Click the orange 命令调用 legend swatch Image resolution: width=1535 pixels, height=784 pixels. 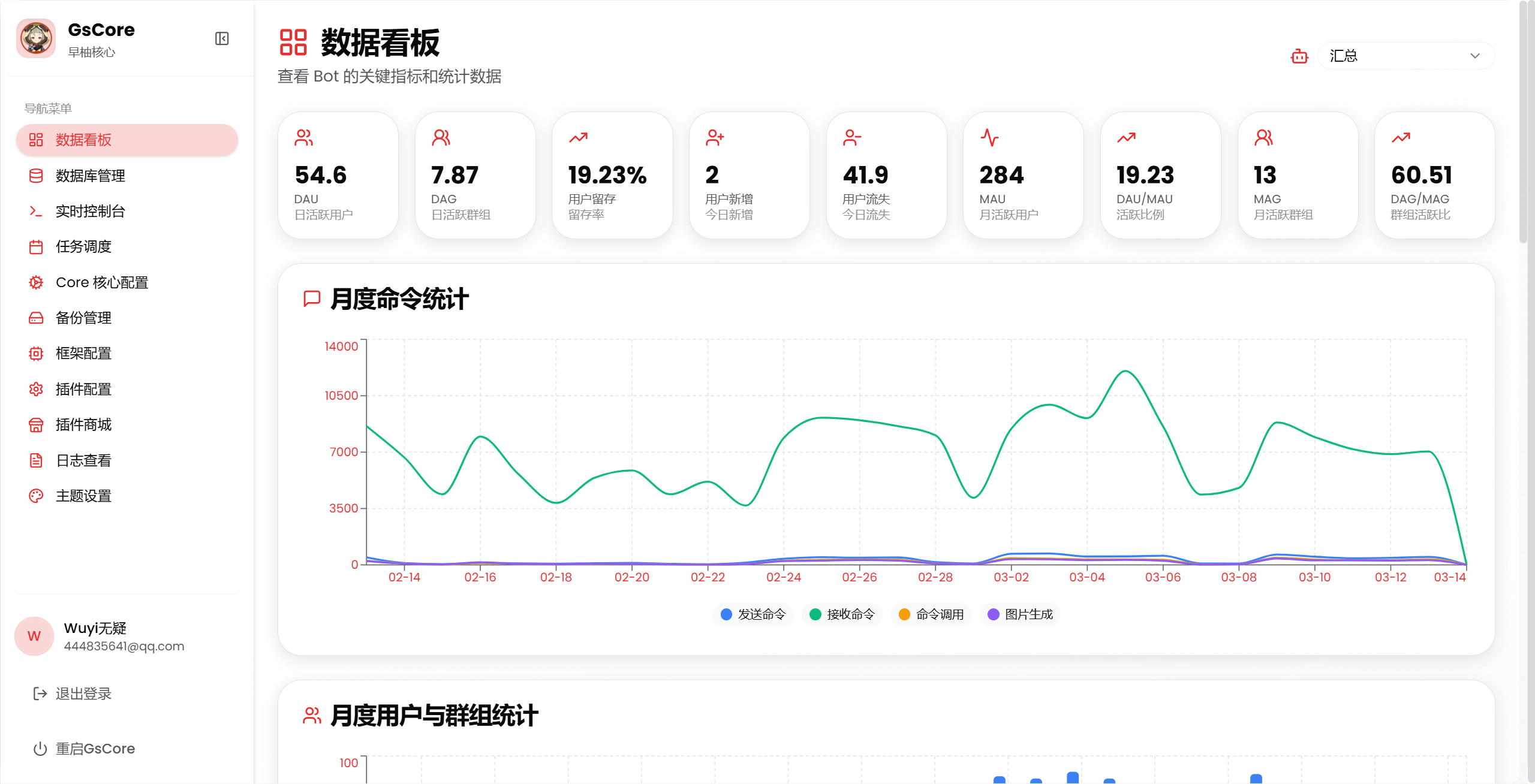coord(904,614)
